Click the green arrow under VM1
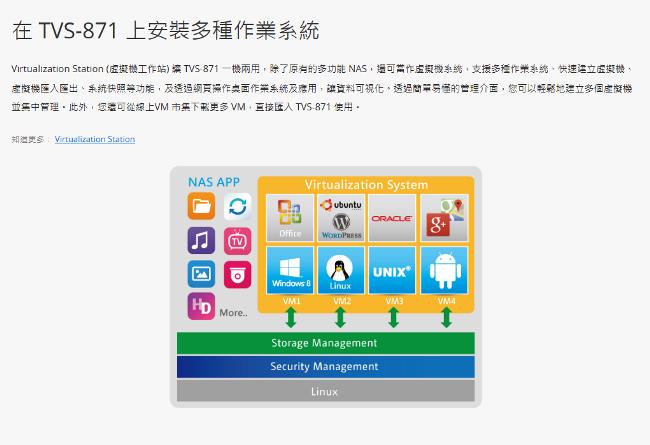The width and height of the screenshot is (650, 445). (x=291, y=318)
